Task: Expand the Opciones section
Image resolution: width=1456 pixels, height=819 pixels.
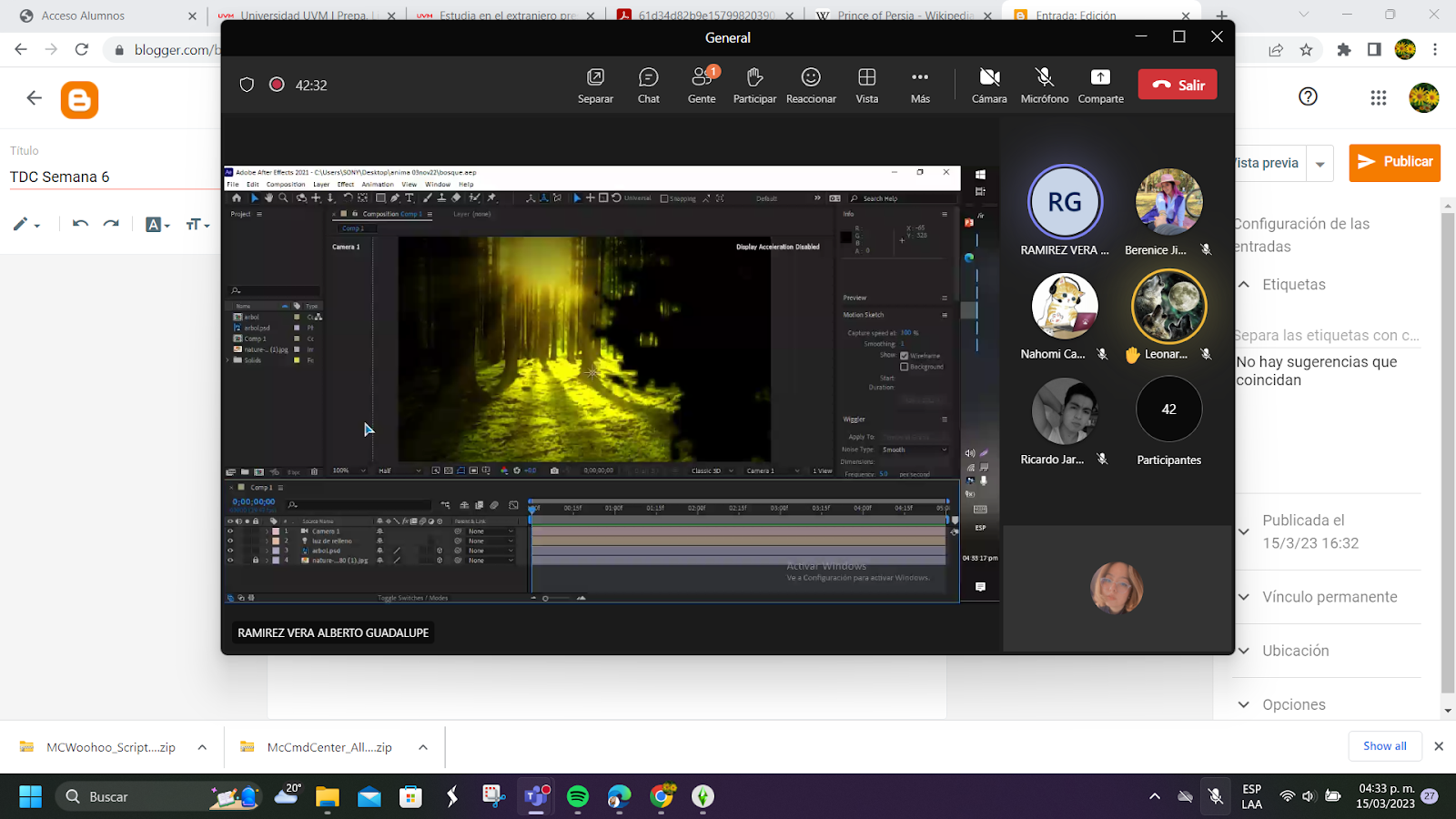Action: pyautogui.click(x=1244, y=704)
